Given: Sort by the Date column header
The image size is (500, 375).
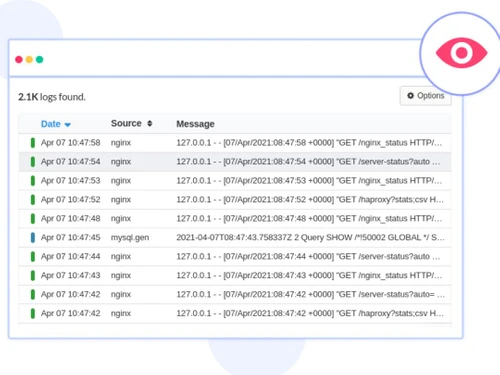Looking at the screenshot, I should click(x=51, y=124).
